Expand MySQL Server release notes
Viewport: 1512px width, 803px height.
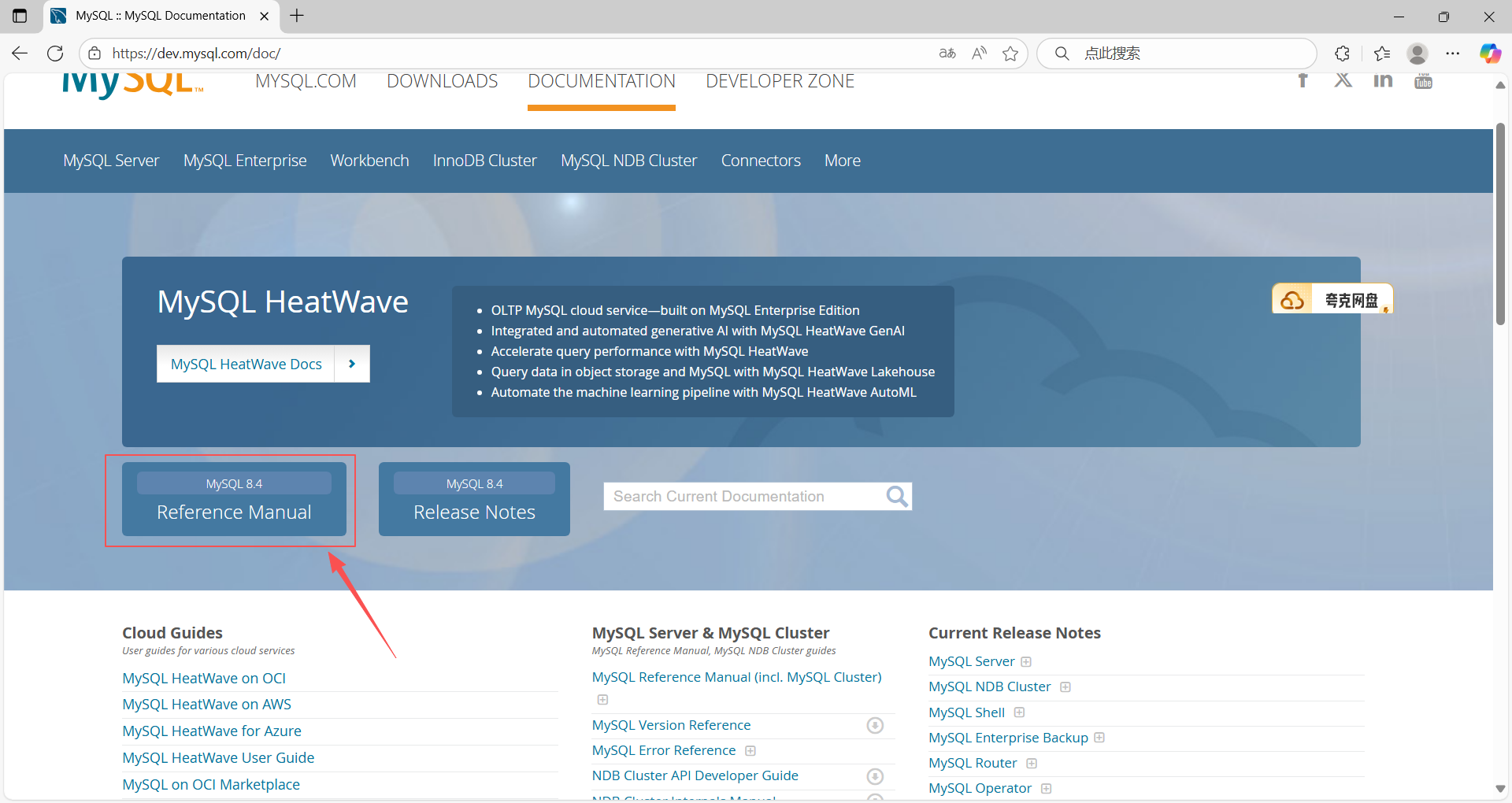(1026, 662)
